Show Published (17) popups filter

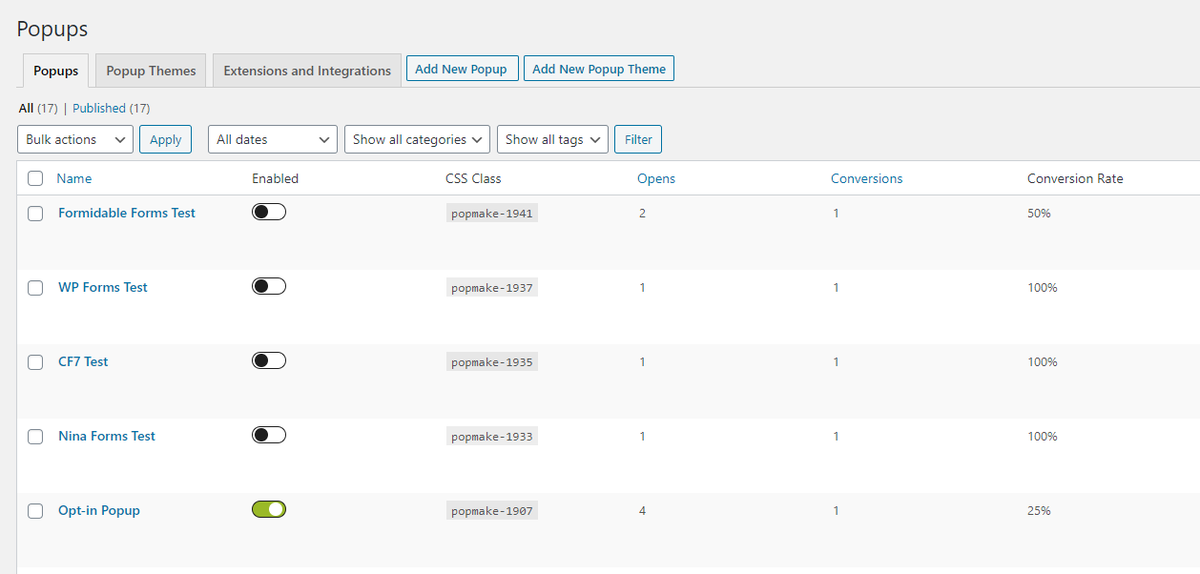(111, 108)
